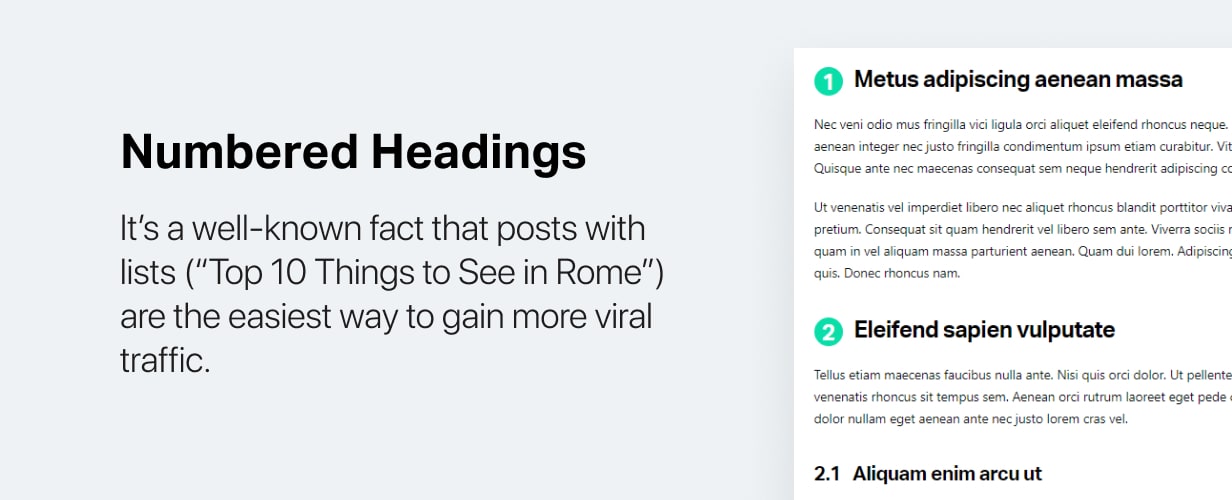Click the Numbered Headings title
This screenshot has height=500, width=1232.
click(353, 153)
